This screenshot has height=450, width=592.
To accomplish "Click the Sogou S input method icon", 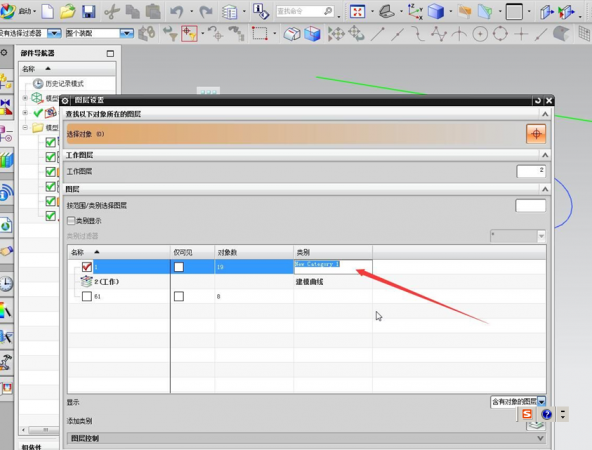I will coord(527,414).
